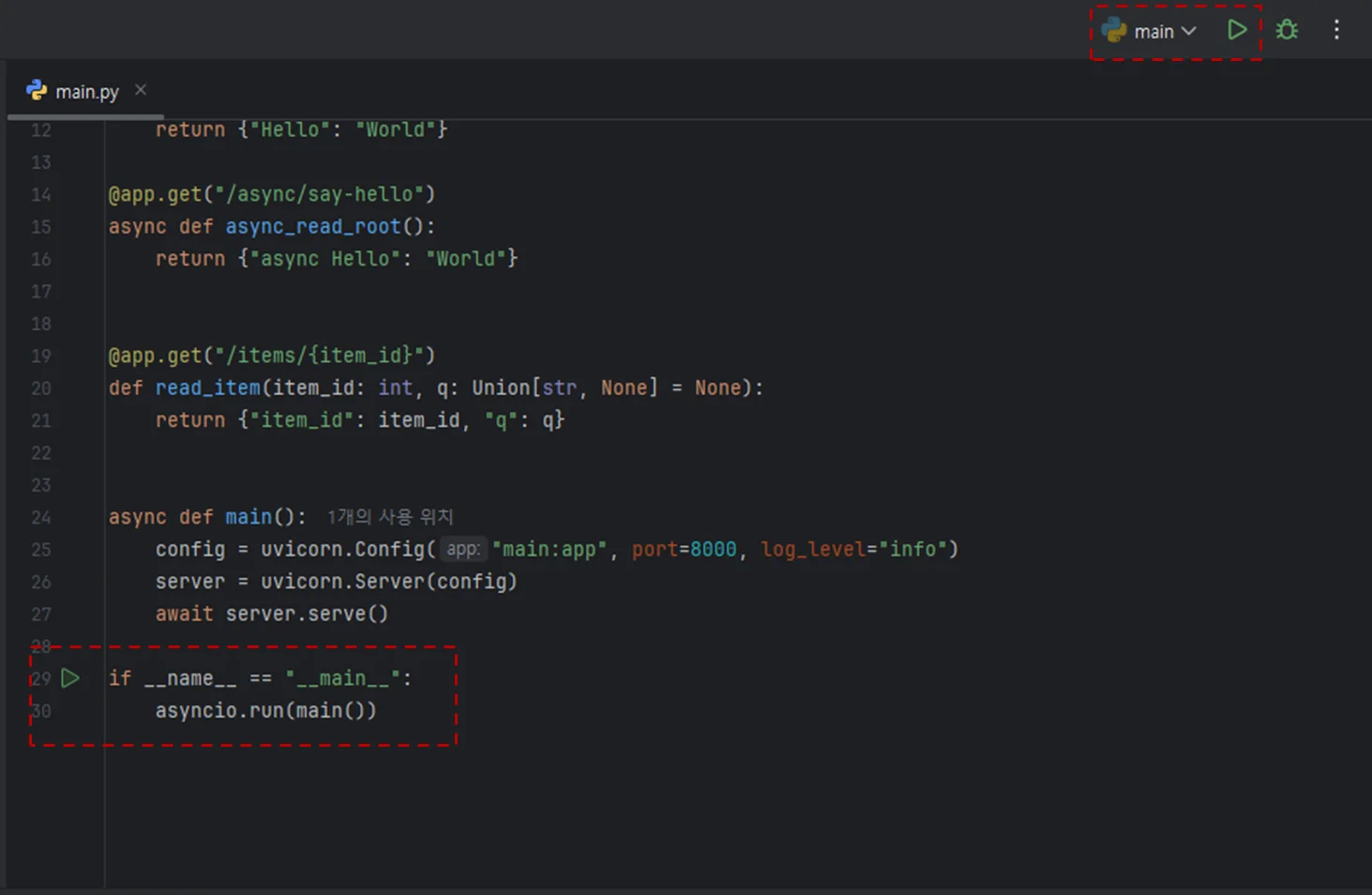Click the @app.get("/items/{item_id}") decorator
1372x895 pixels.
[x=271, y=356]
